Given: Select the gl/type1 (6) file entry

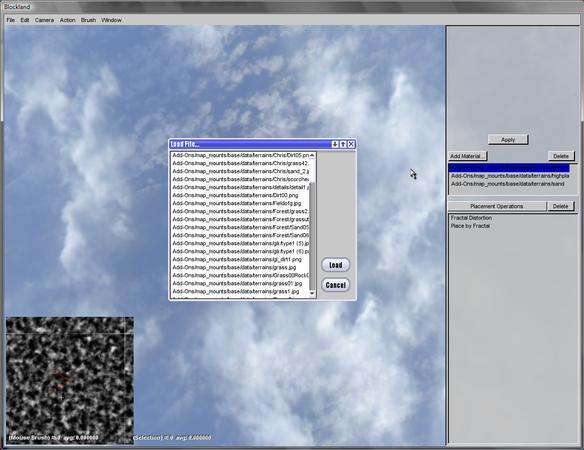Looking at the screenshot, I should coord(241,251).
